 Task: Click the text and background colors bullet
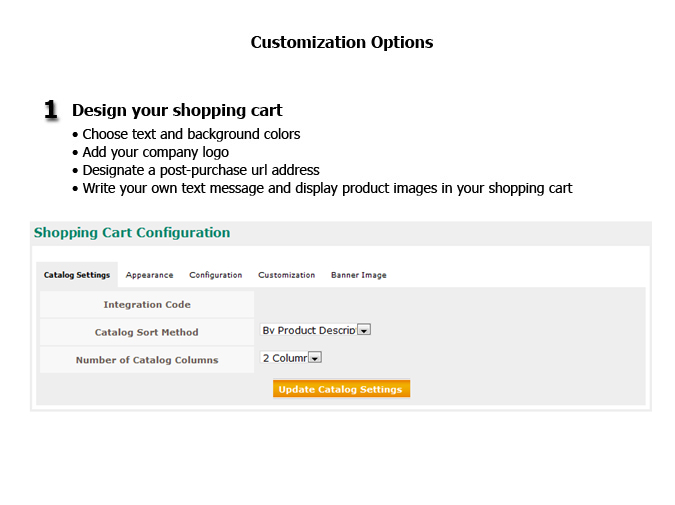191,134
